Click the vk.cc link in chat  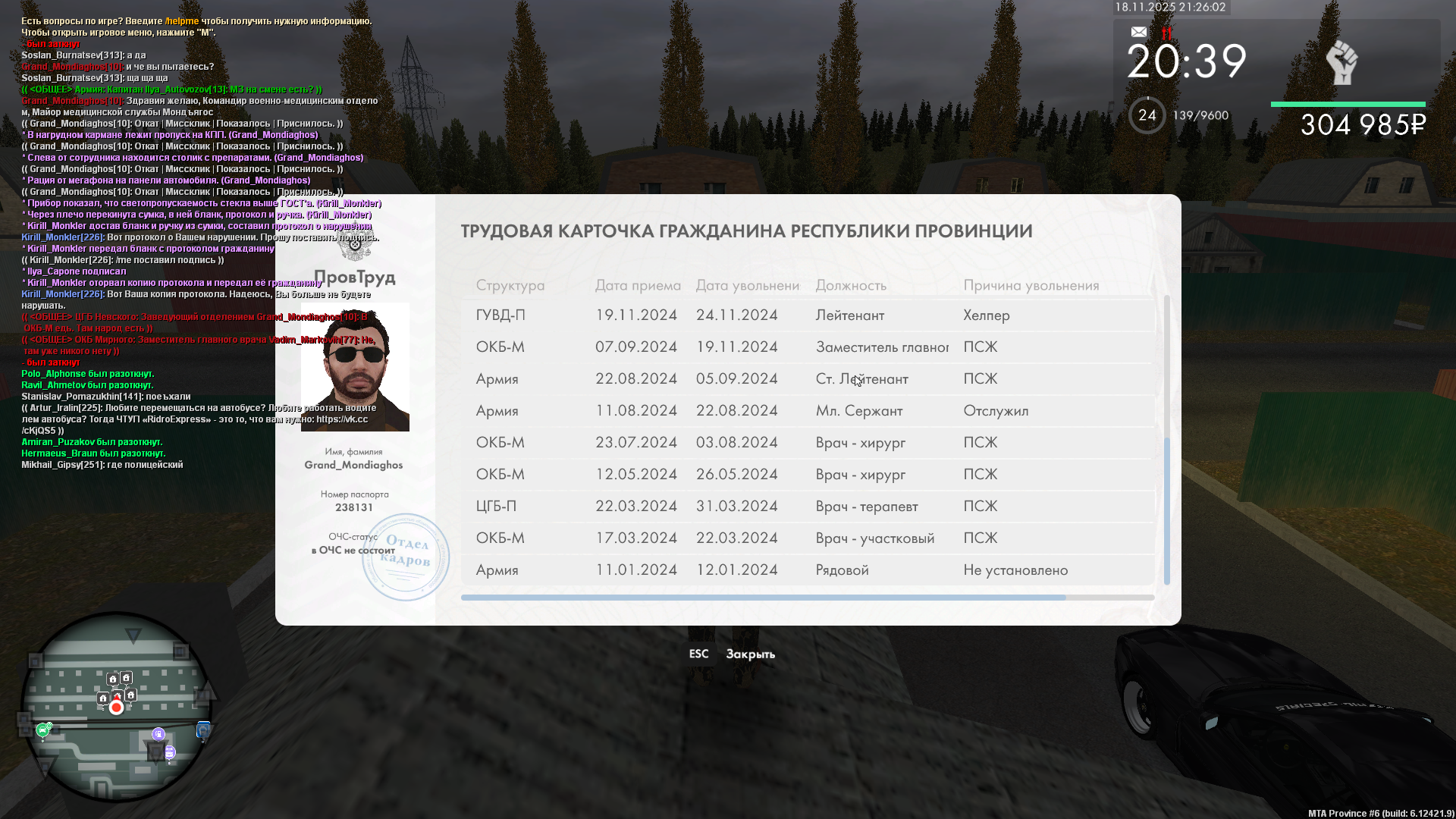point(342,419)
